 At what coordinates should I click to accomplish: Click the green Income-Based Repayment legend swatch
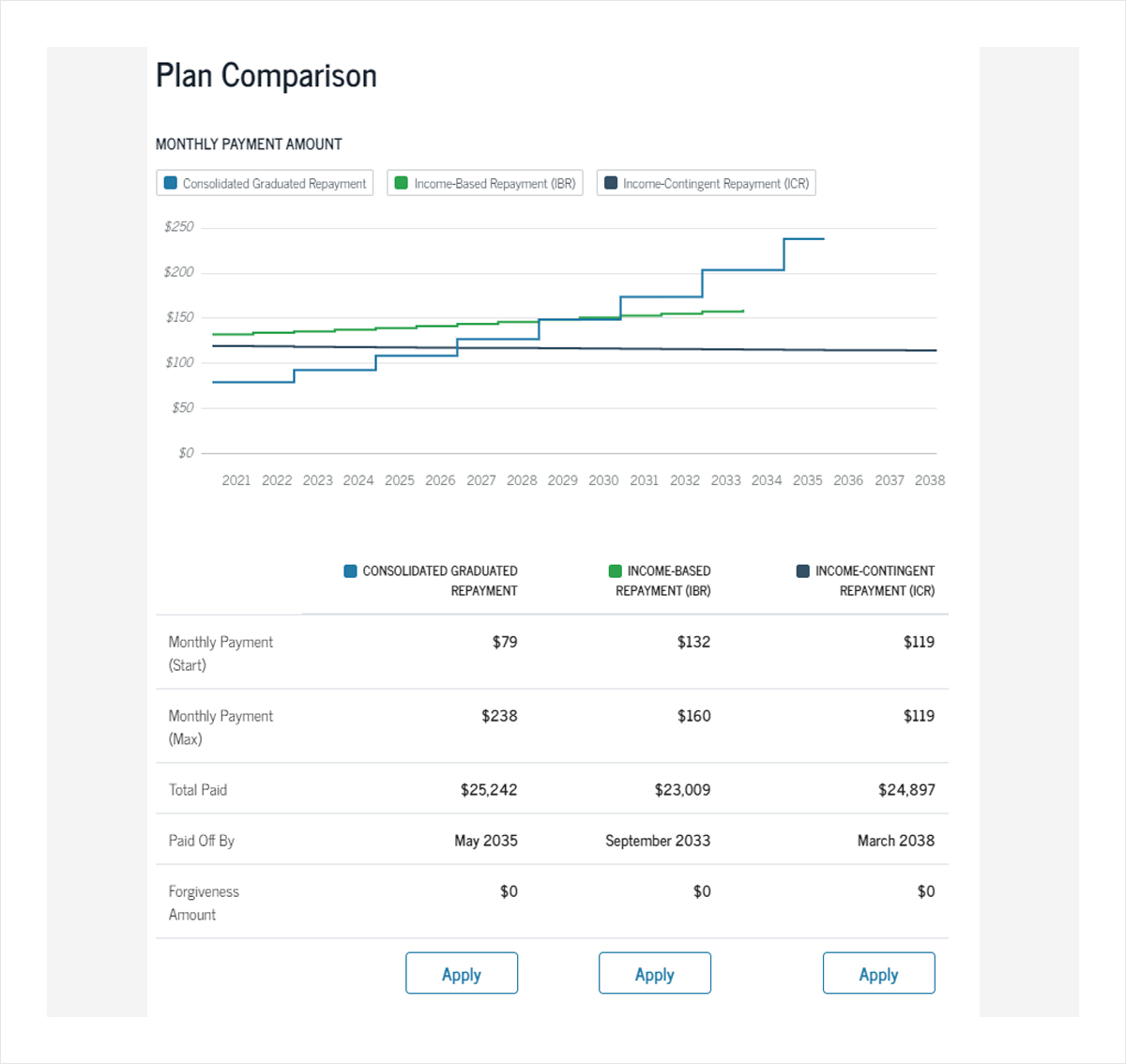(401, 183)
